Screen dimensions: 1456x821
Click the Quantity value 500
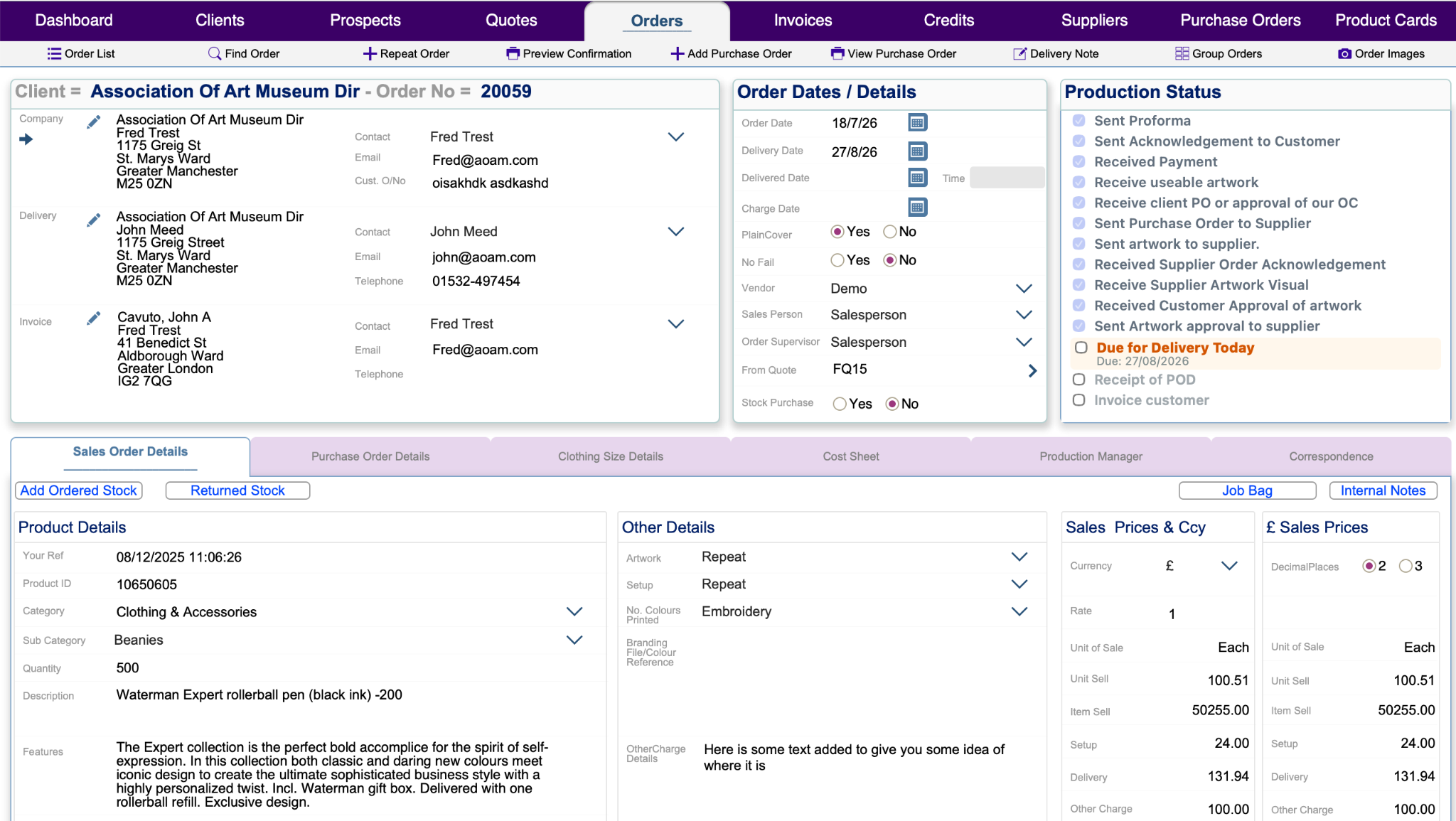click(128, 668)
